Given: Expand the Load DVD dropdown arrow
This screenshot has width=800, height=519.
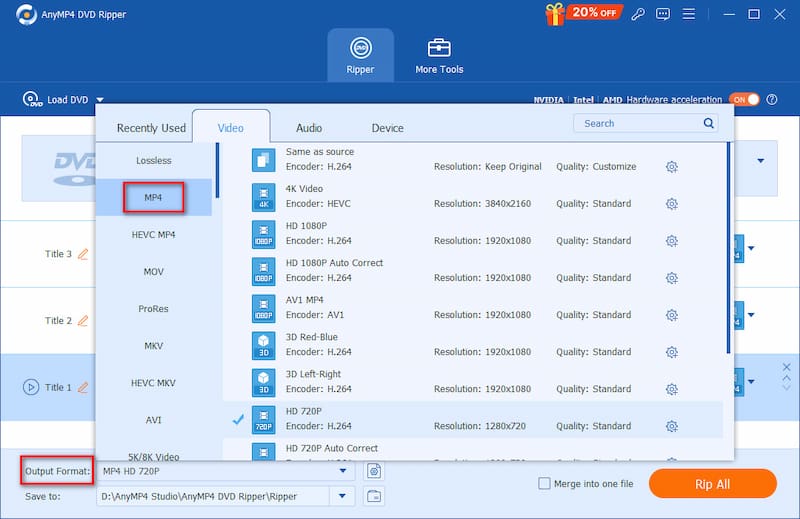Looking at the screenshot, I should click(x=100, y=100).
